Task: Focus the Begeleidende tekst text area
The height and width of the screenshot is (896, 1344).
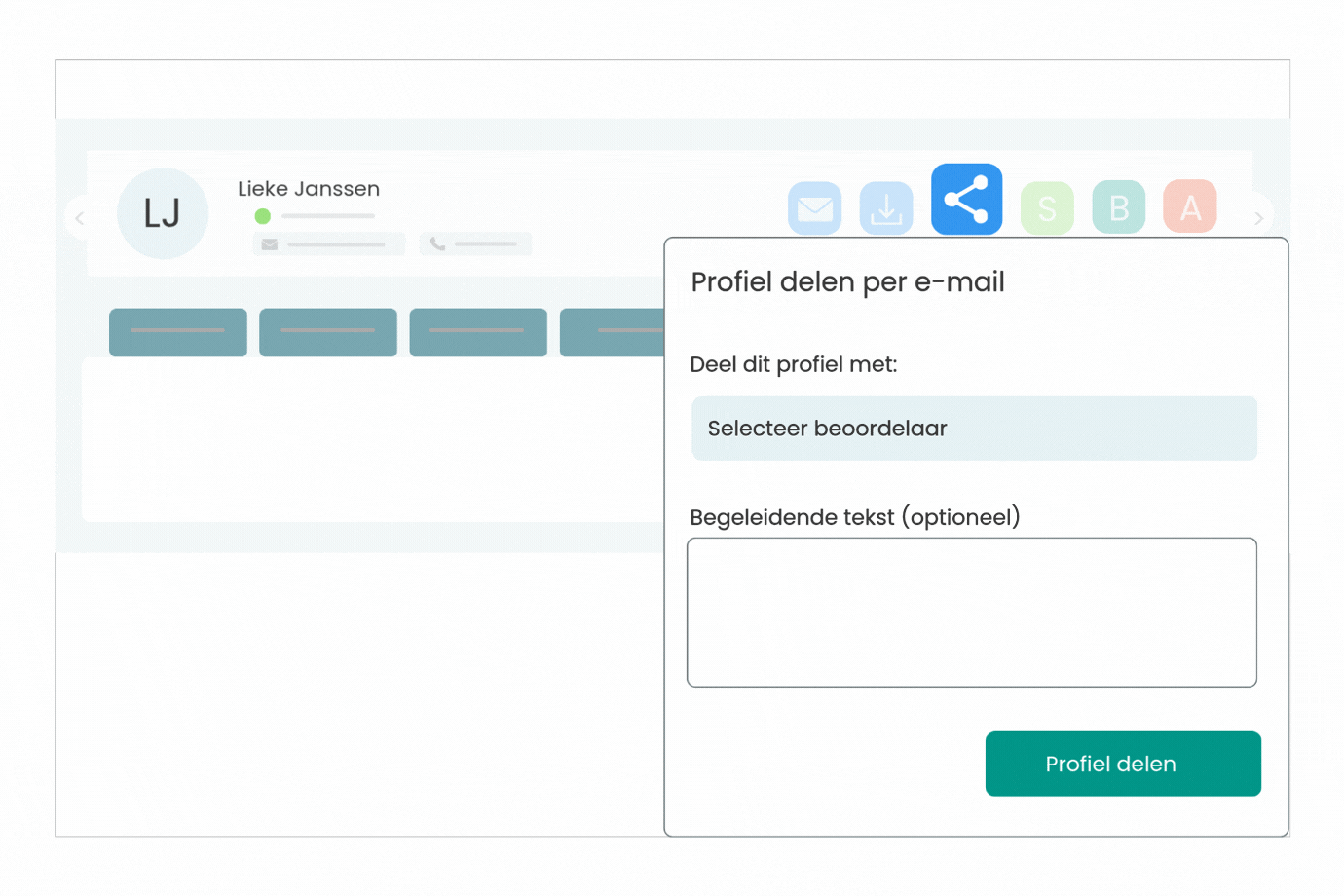Action: [972, 612]
